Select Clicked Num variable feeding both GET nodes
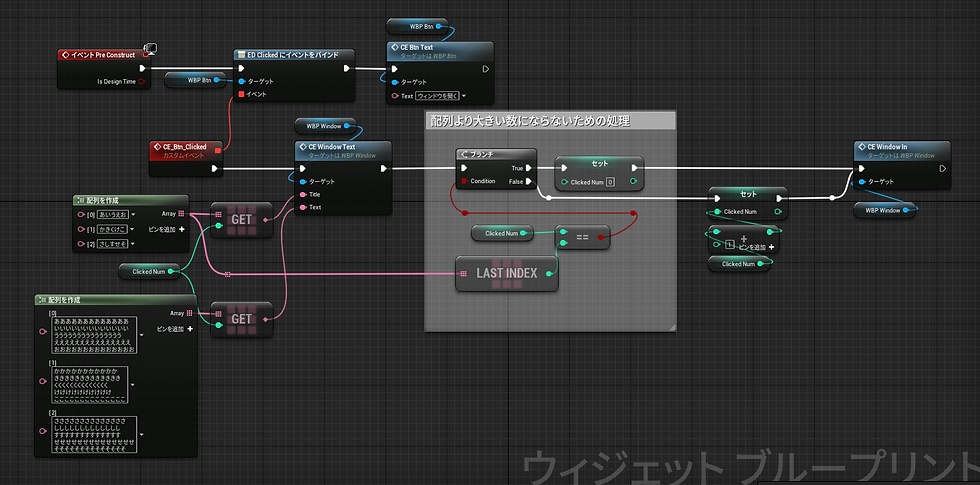The width and height of the screenshot is (980, 485). (149, 271)
